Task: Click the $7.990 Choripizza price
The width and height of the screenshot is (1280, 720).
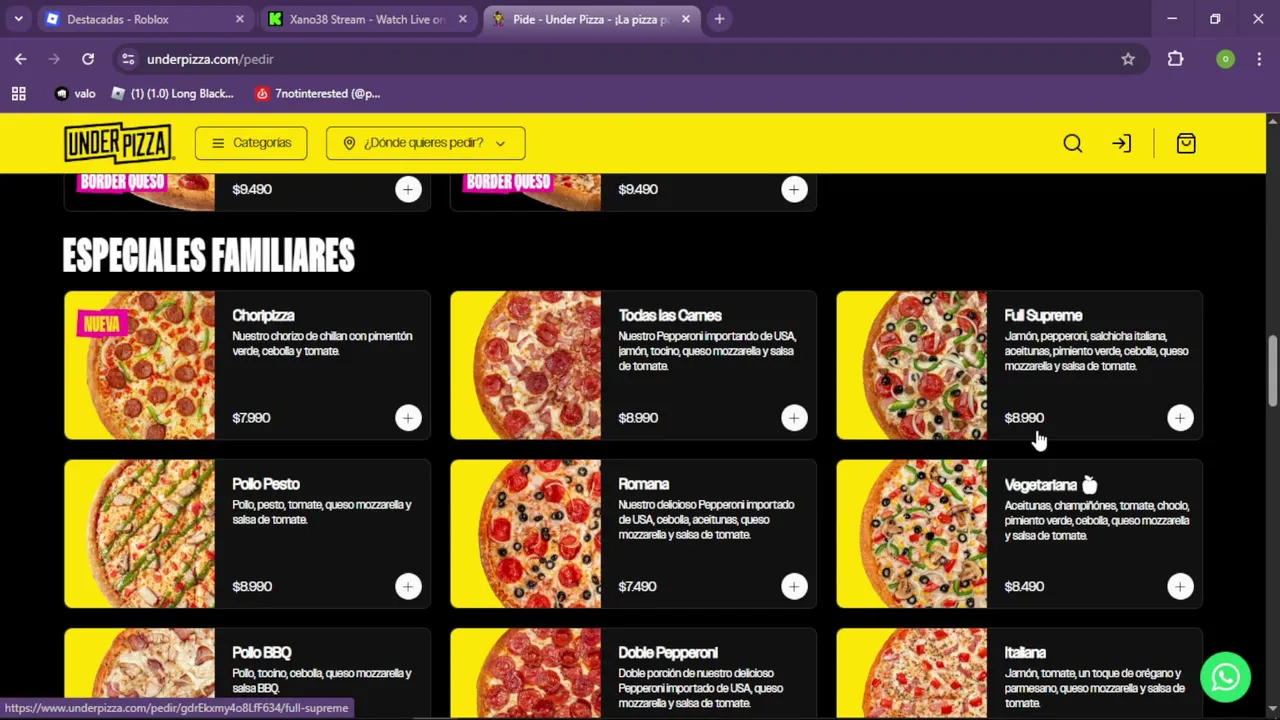Action: pos(251,418)
